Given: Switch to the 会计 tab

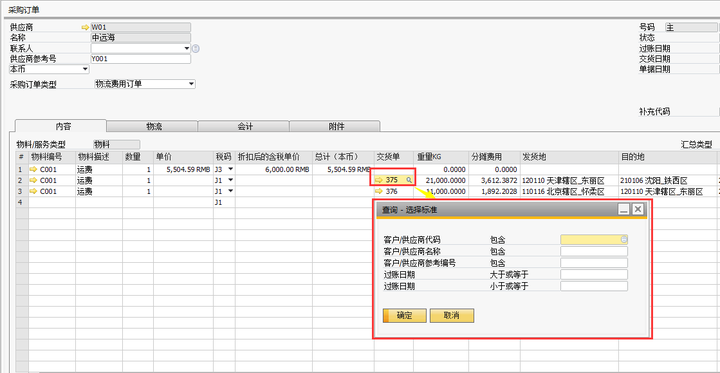Looking at the screenshot, I should tap(244, 126).
